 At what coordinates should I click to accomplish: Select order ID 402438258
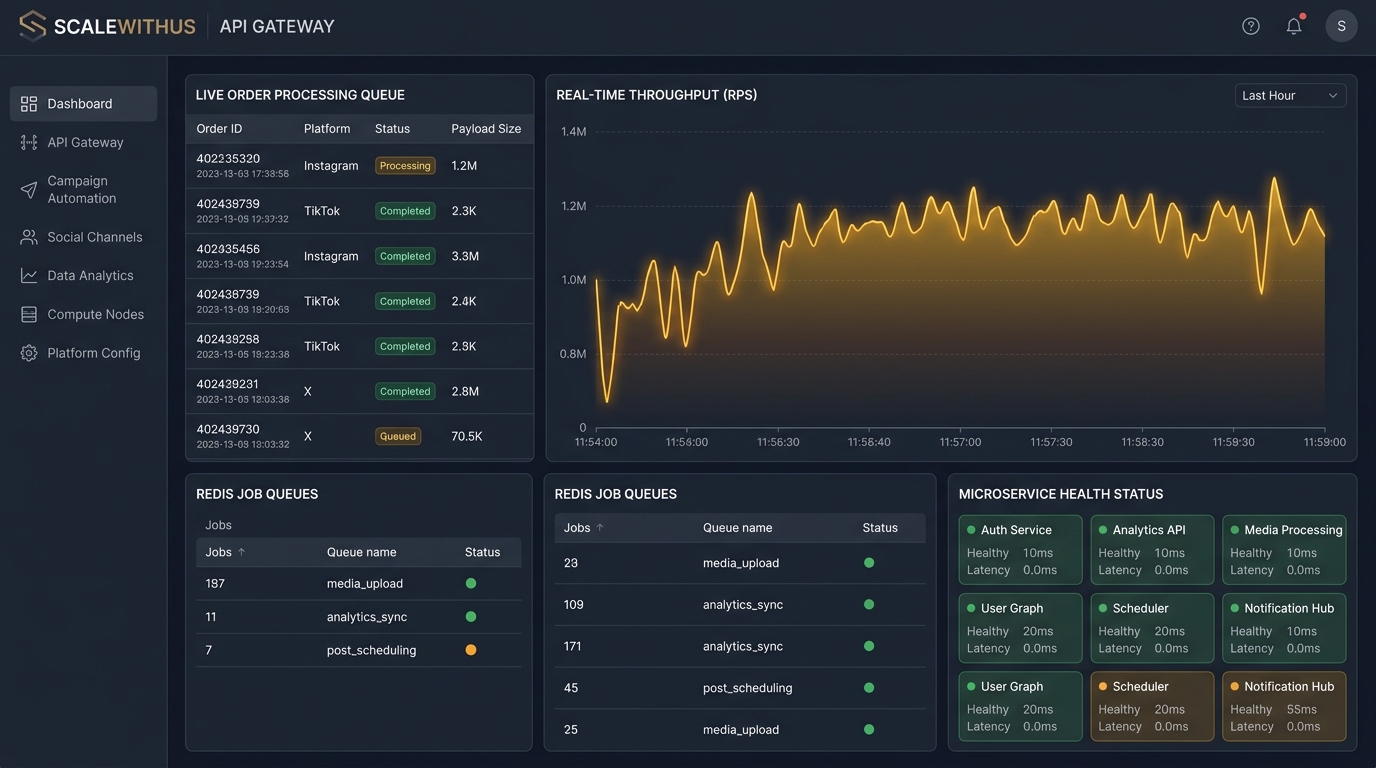(x=228, y=339)
